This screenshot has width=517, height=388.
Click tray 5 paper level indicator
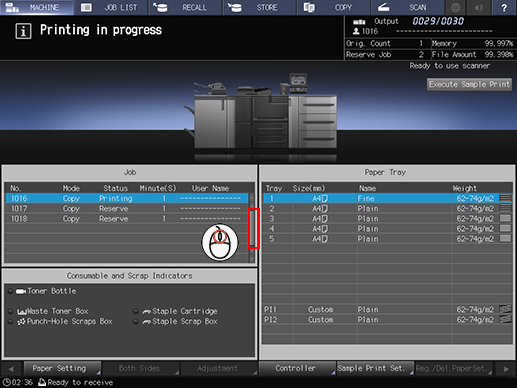(x=505, y=238)
